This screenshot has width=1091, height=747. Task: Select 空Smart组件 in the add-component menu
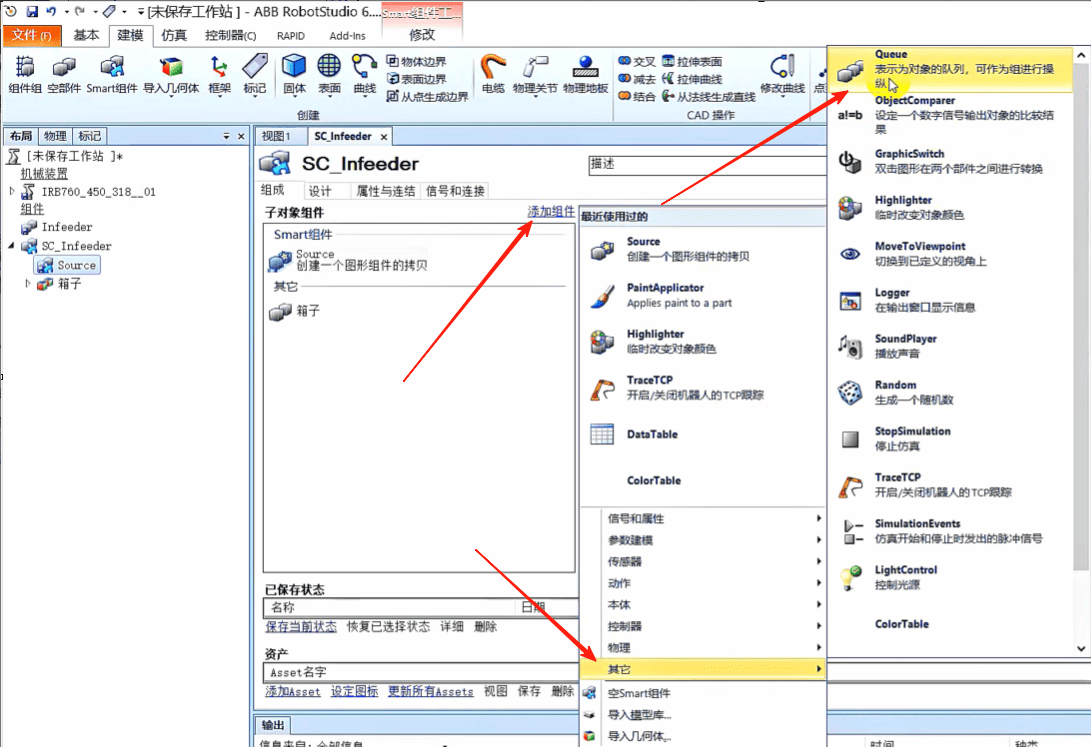[703, 693]
